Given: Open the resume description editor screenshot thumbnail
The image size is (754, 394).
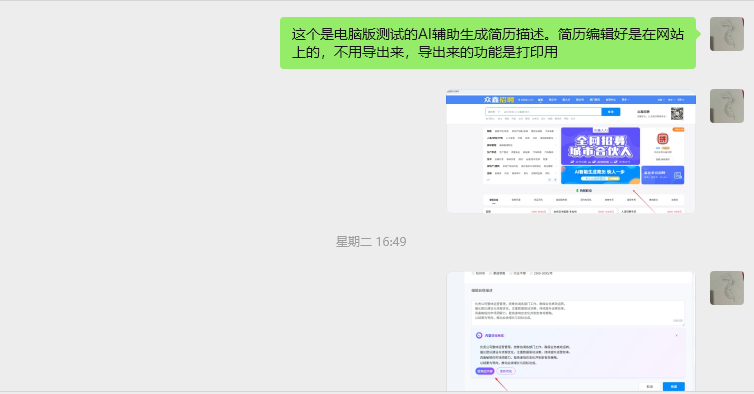Looking at the screenshot, I should pyautogui.click(x=571, y=331).
